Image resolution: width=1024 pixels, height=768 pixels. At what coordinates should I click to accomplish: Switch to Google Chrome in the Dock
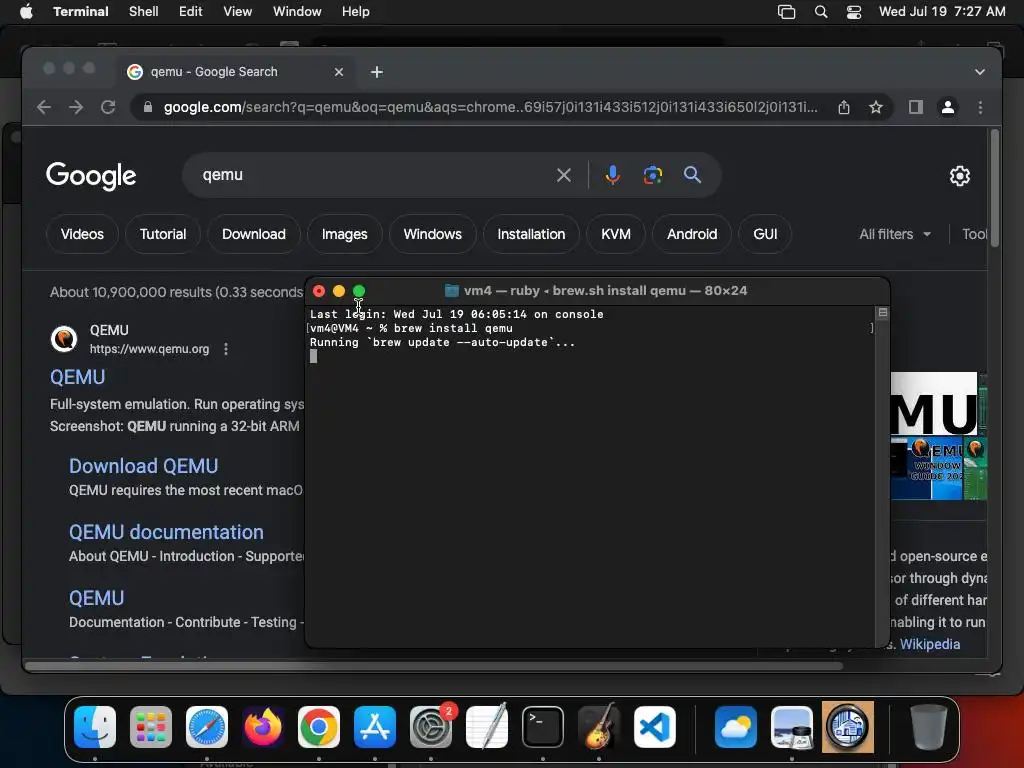point(319,727)
